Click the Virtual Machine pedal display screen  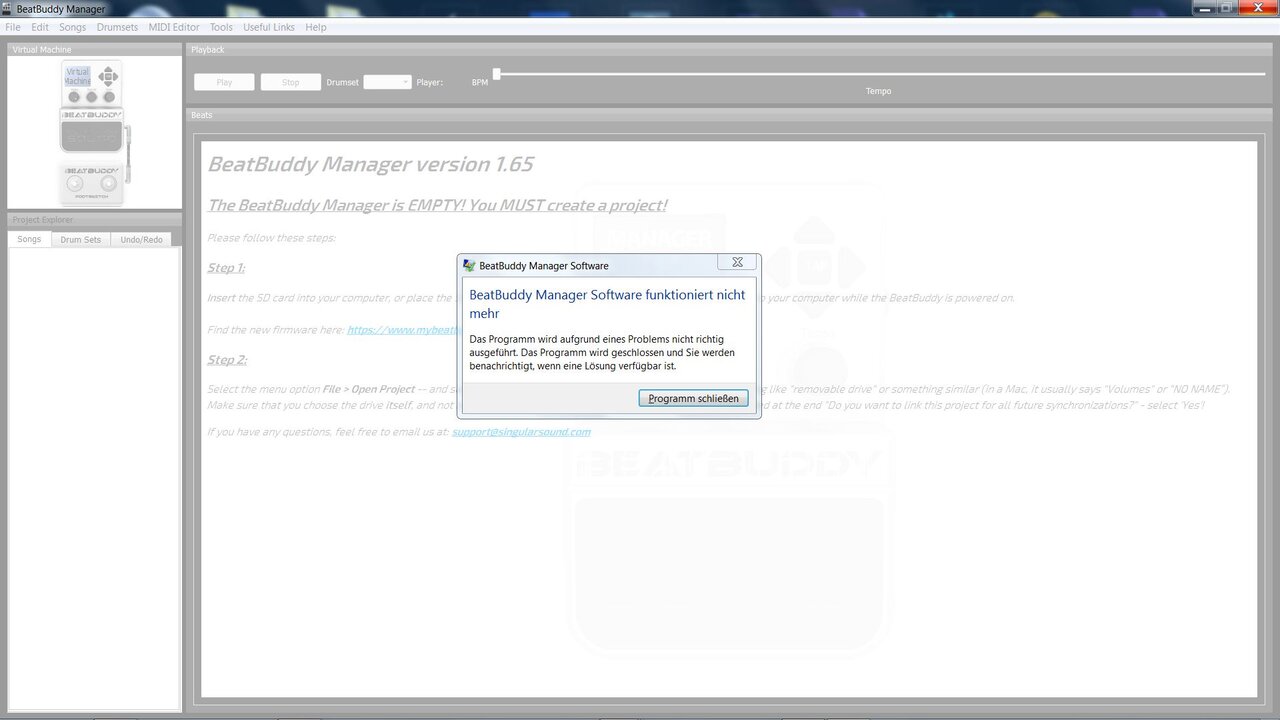pyautogui.click(x=78, y=76)
